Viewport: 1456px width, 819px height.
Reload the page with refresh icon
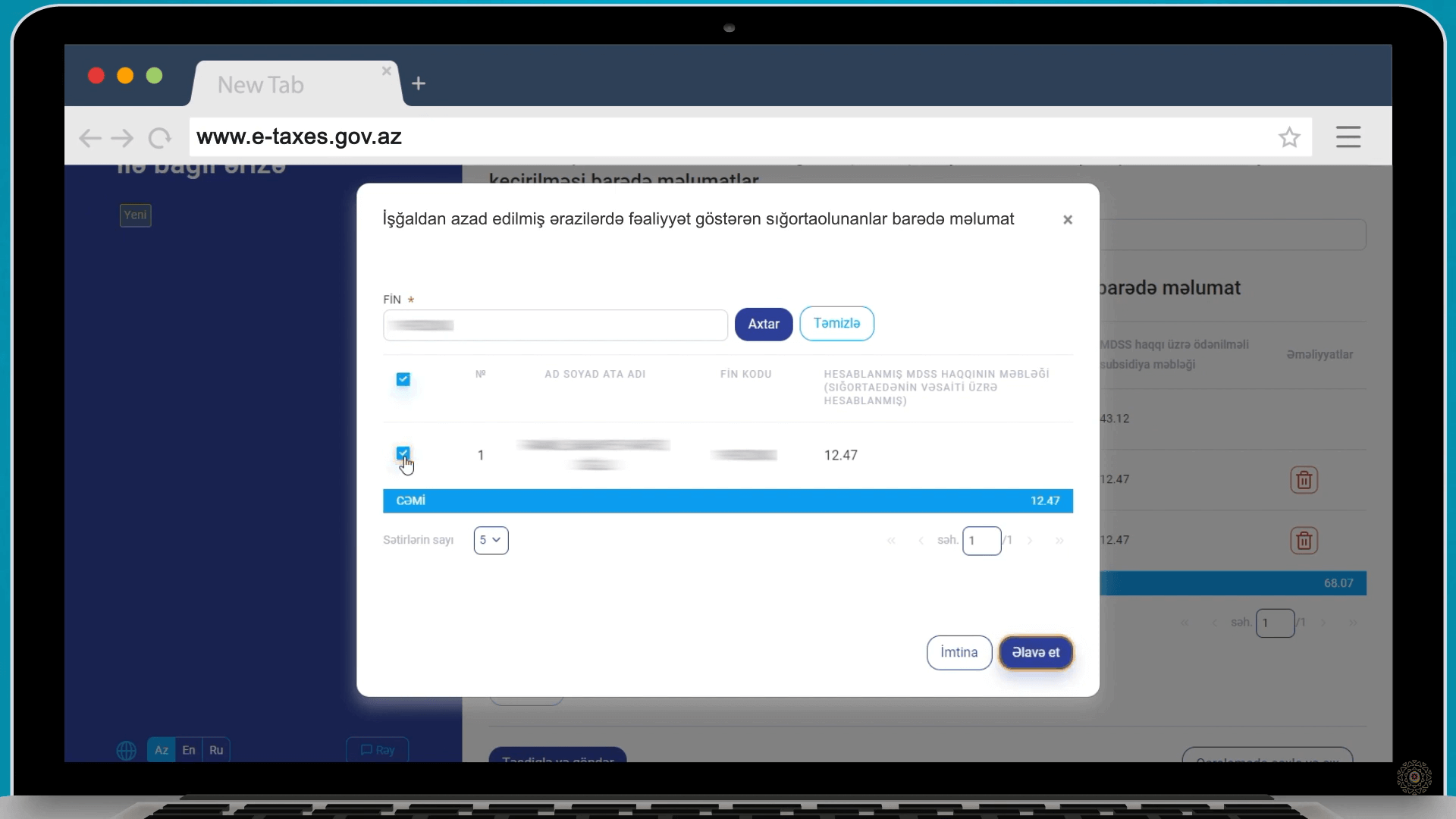click(x=159, y=138)
